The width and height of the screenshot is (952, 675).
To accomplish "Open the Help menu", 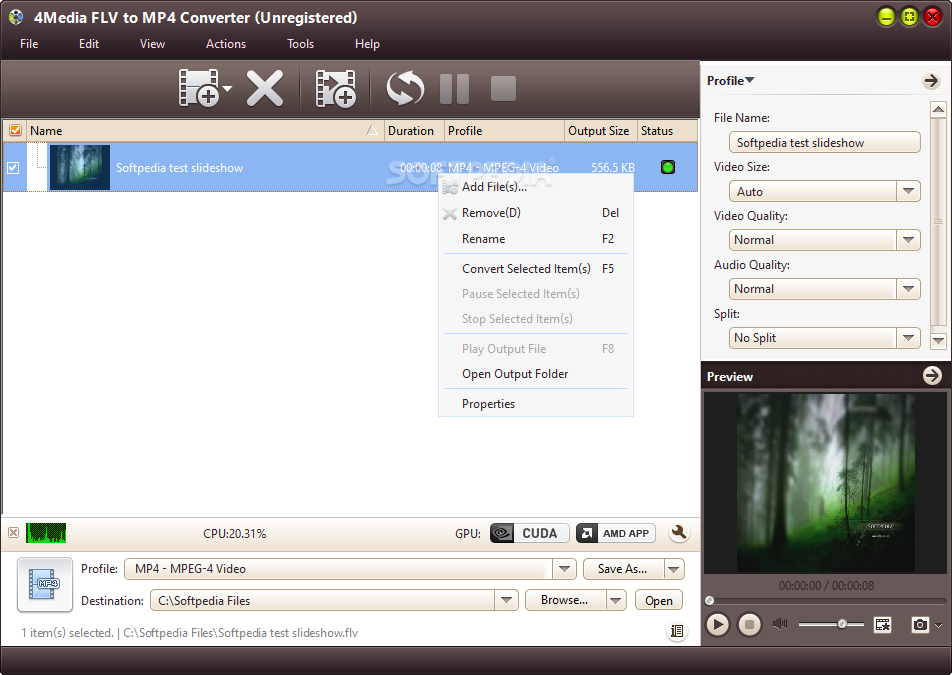I will [x=367, y=44].
